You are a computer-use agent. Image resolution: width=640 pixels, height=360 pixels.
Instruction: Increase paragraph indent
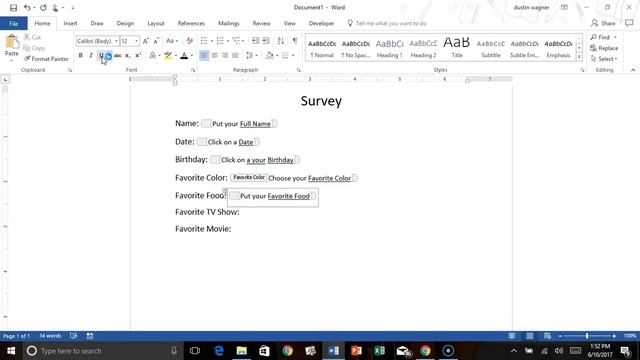(x=266, y=41)
